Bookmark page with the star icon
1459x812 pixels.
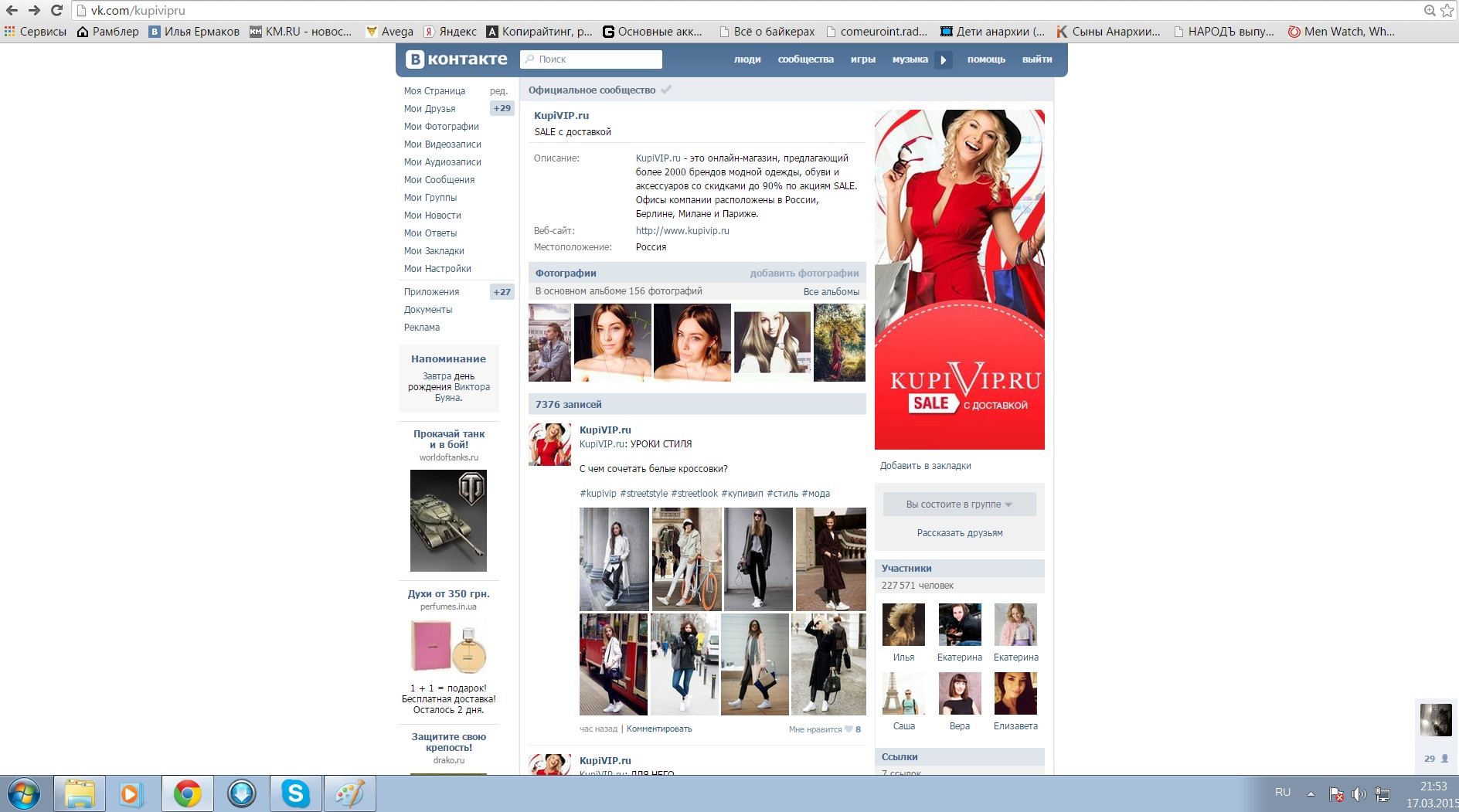click(x=1447, y=11)
